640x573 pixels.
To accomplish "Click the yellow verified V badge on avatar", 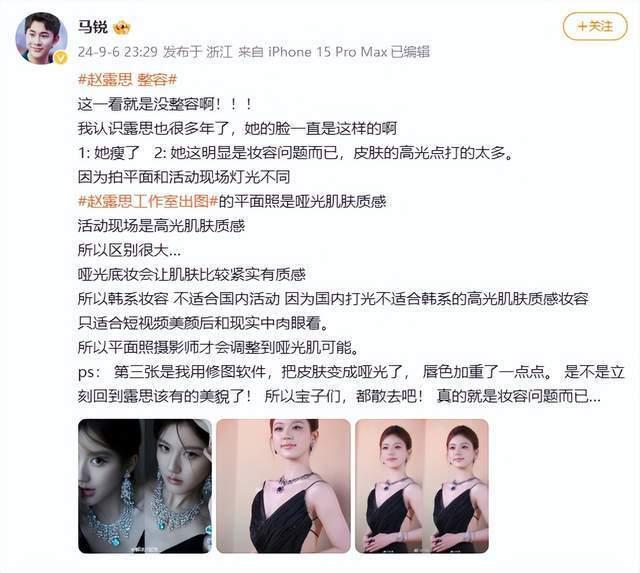I will coord(61,58).
